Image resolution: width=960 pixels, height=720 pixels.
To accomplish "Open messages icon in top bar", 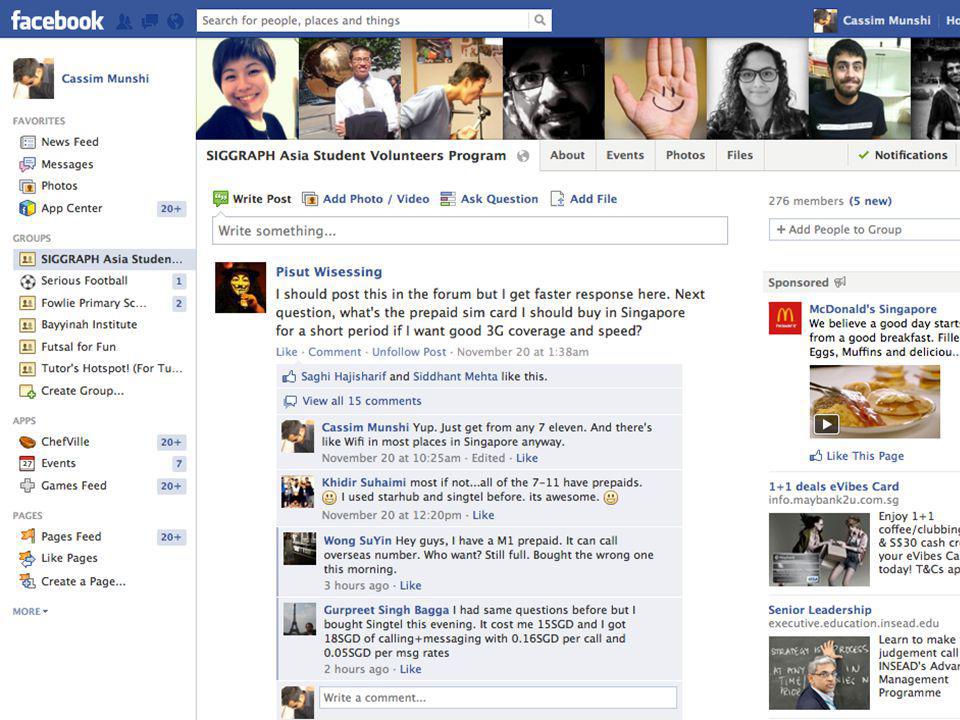I will click(150, 21).
